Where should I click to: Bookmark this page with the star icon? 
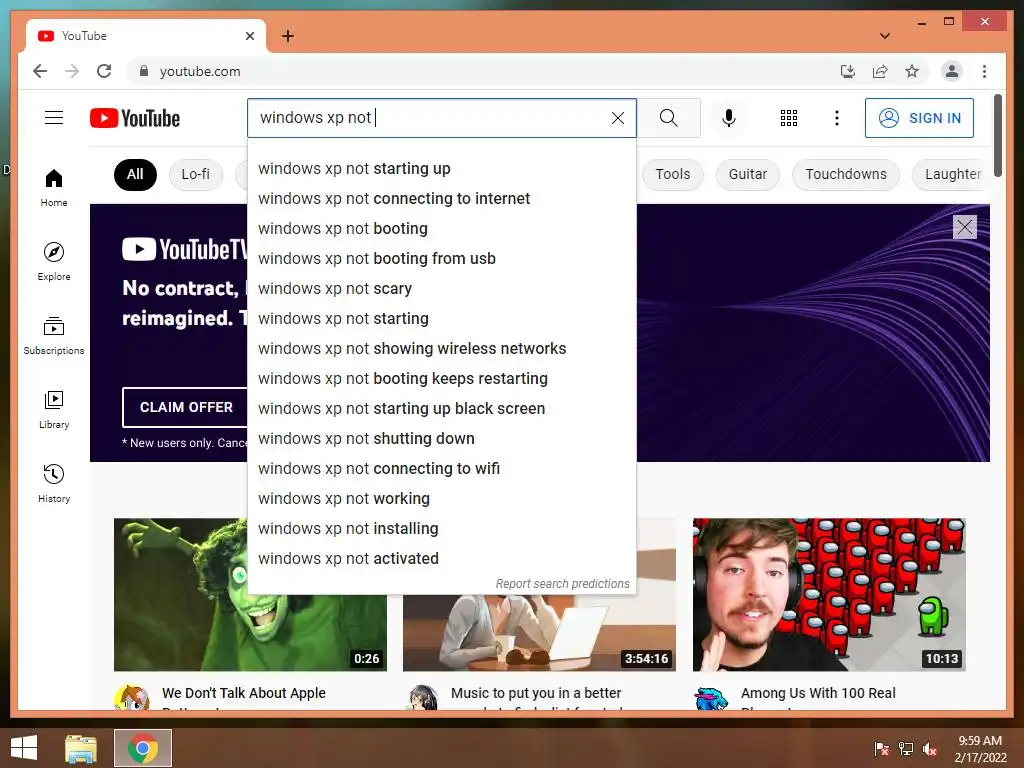click(x=912, y=71)
